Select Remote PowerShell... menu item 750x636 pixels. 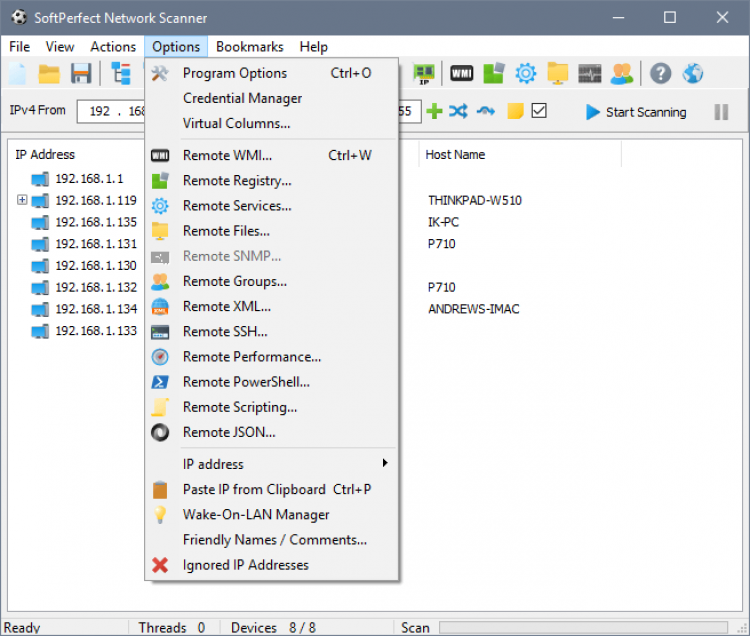[272, 382]
